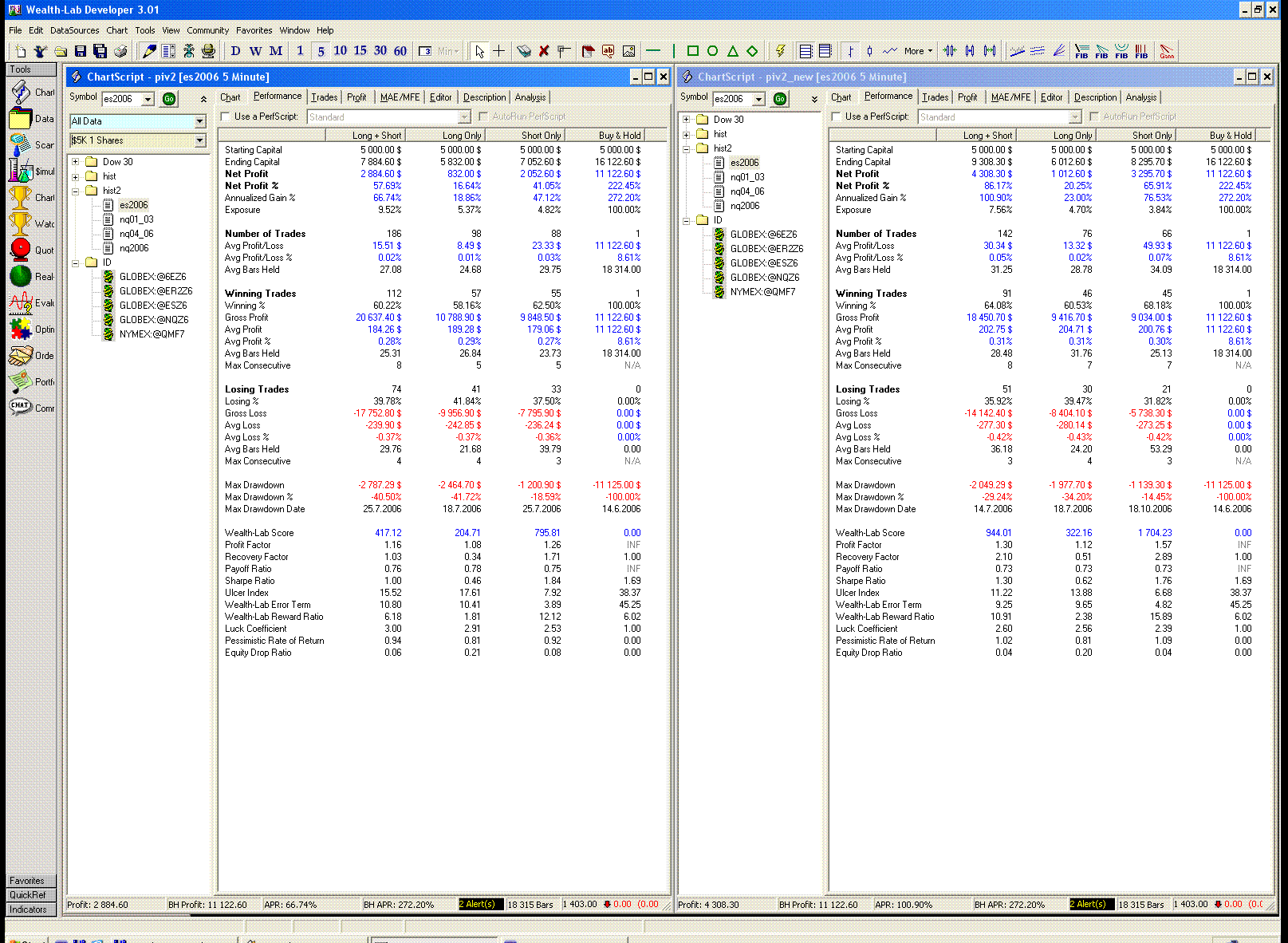Image resolution: width=1288 pixels, height=943 pixels.
Task: Open the Evaluator tool in the sidebar
Action: click(32, 303)
